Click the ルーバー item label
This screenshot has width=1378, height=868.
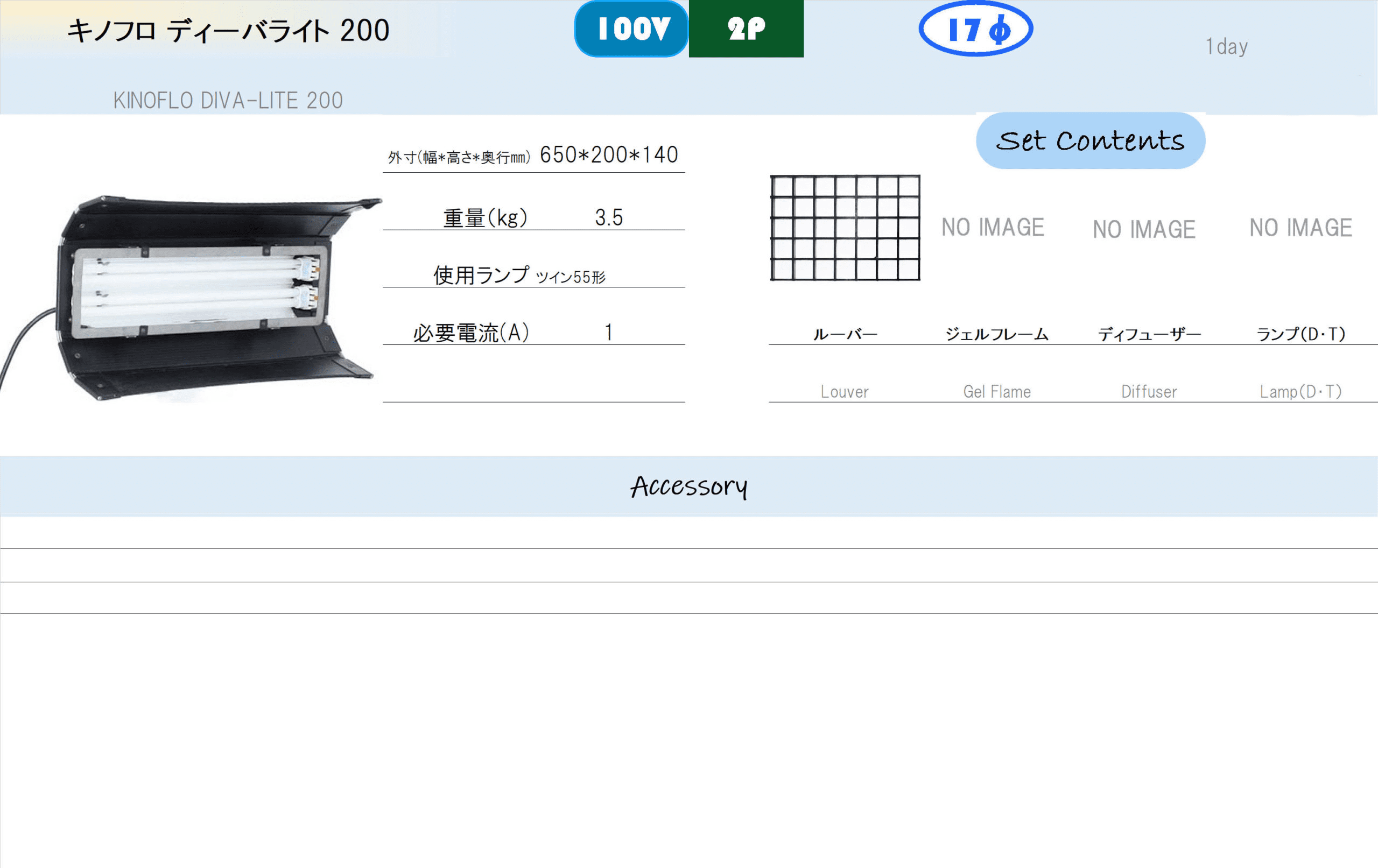pos(845,334)
